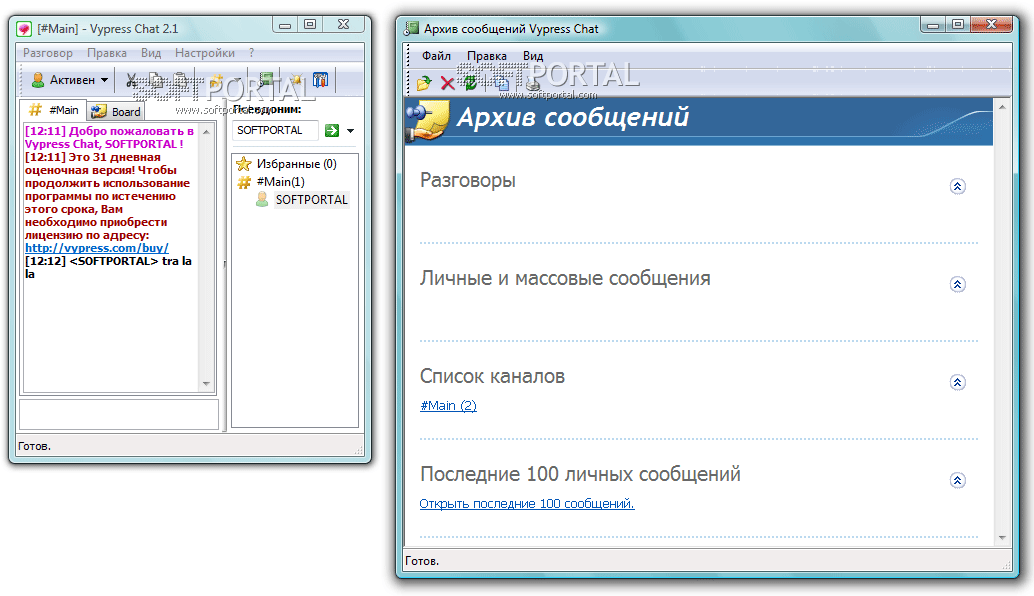Screen dimensions: 1034x596
Task: Click the green user status icon beside Активен
Action: [x=38, y=80]
